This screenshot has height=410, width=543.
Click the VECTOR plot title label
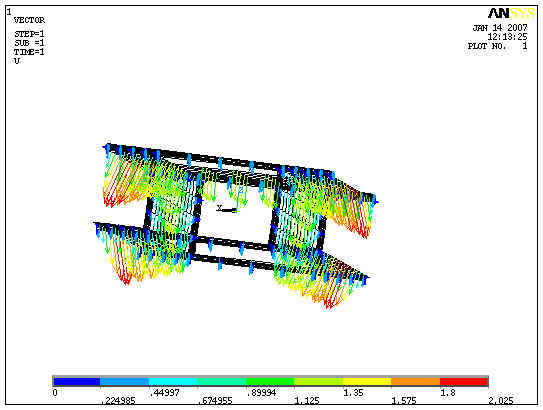click(29, 20)
